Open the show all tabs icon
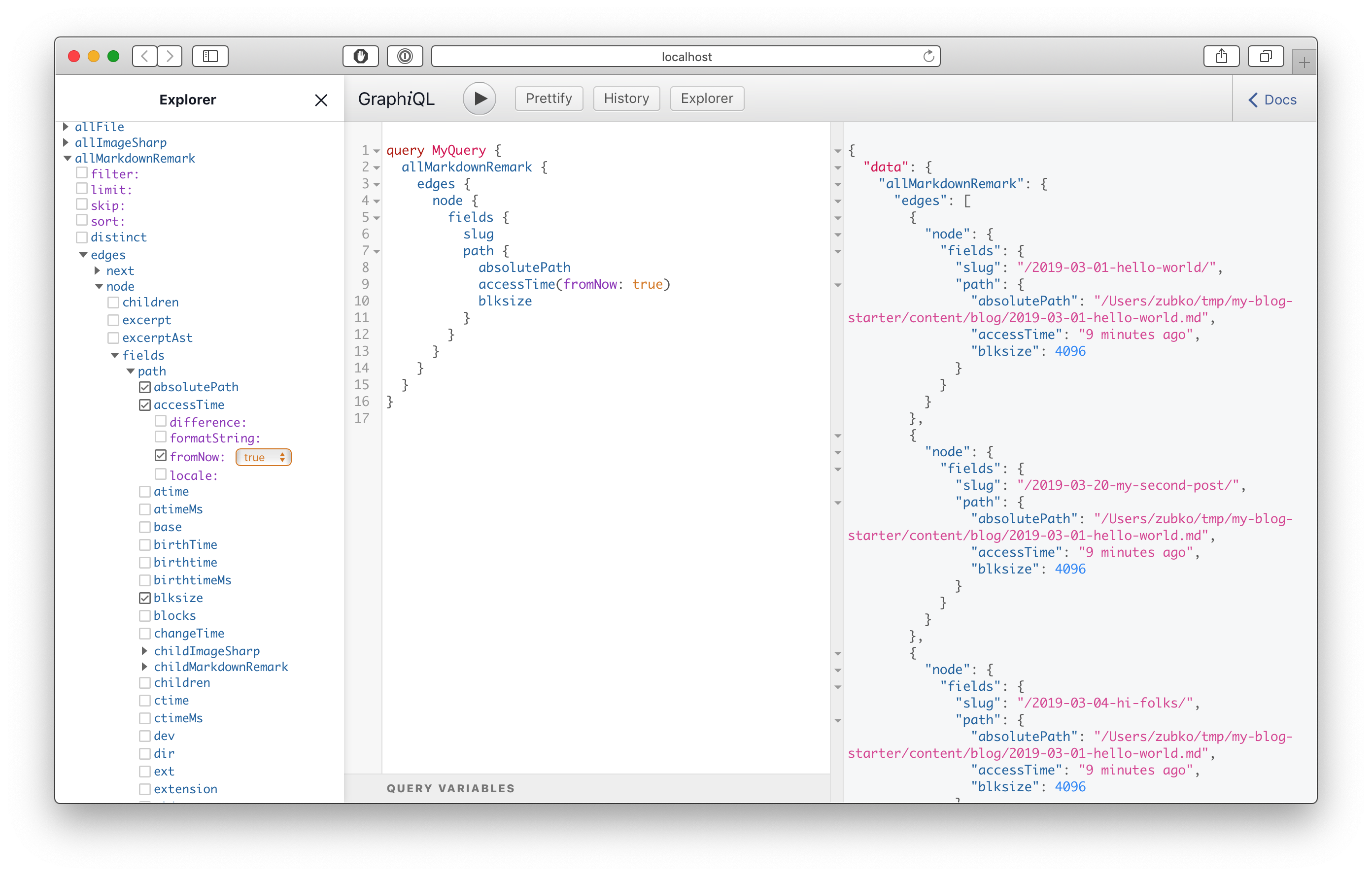Image resolution: width=1372 pixels, height=876 pixels. [1266, 56]
